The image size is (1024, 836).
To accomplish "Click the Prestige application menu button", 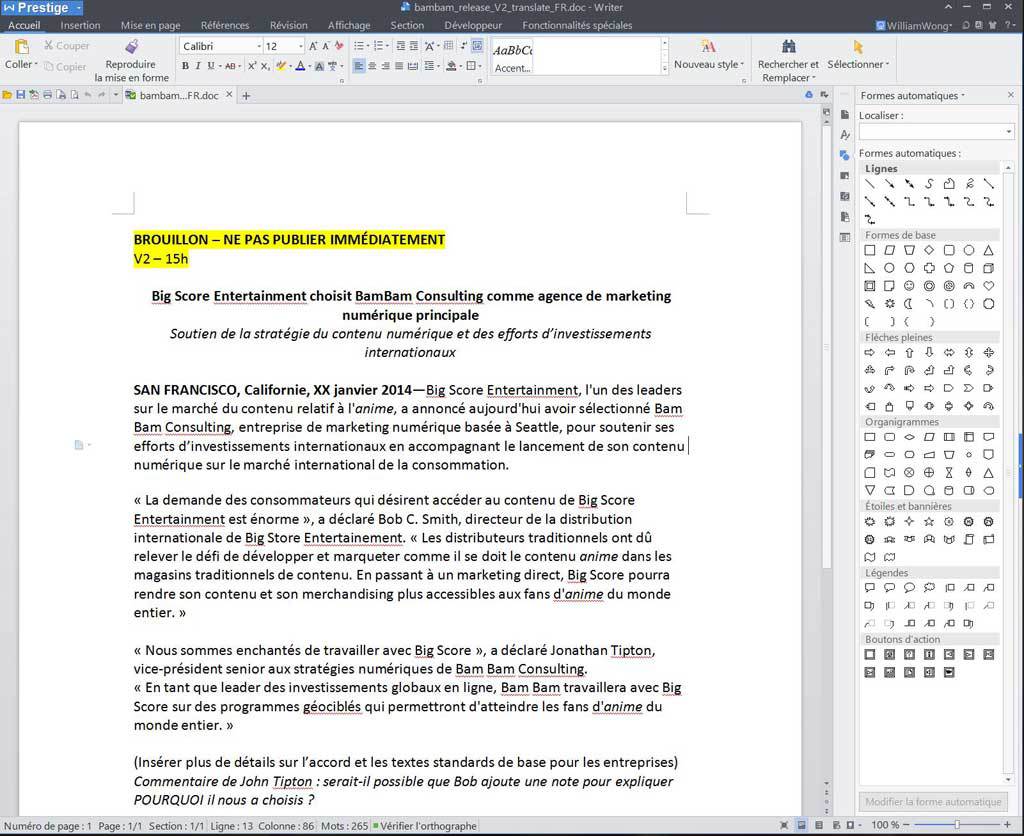I will 42,8.
